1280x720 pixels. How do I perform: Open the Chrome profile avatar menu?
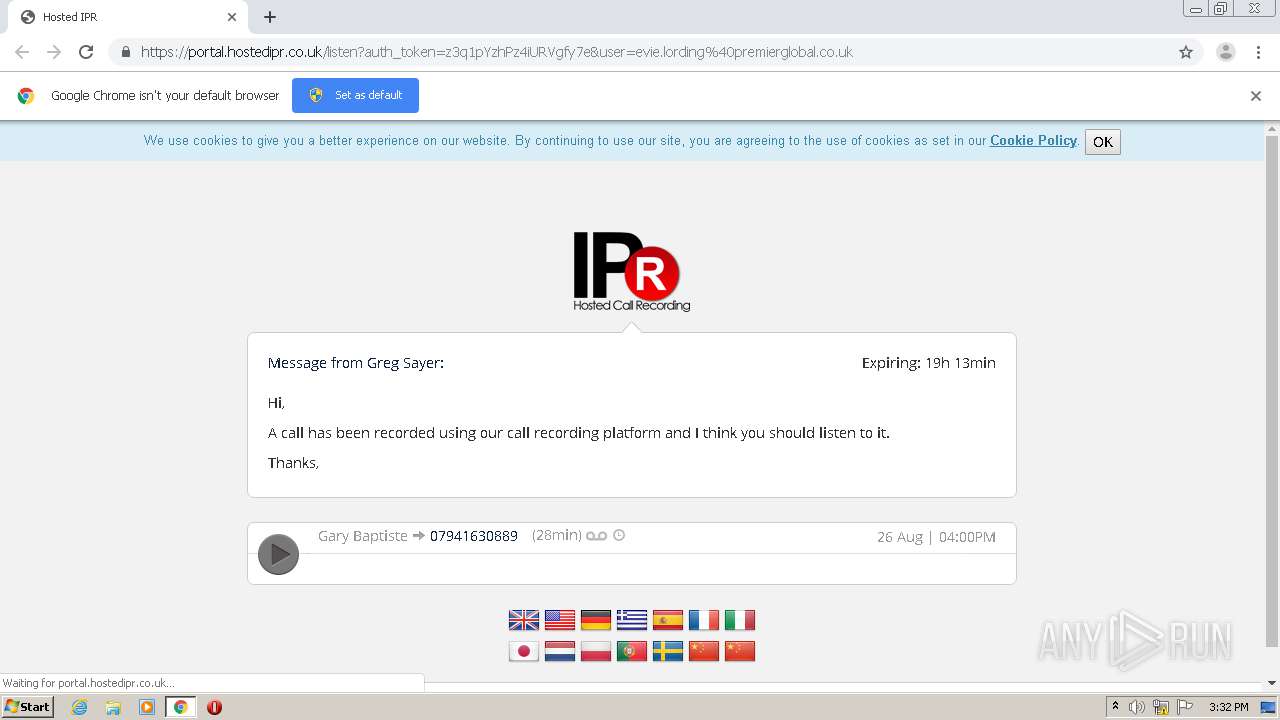1226,52
